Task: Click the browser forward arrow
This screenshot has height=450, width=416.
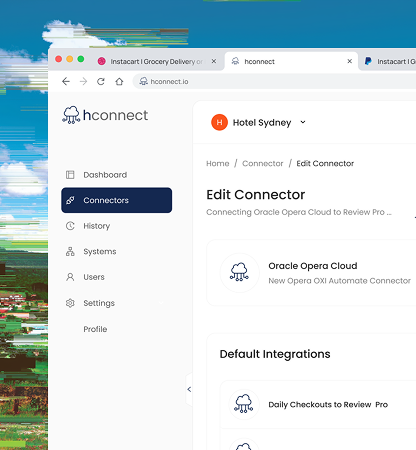Action: pos(83,81)
